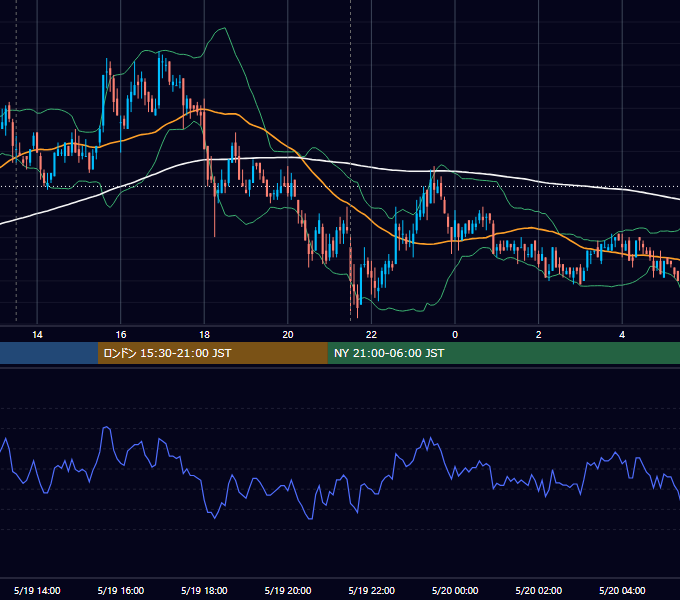Click the London 15:30-21:00 JST session bar

pyautogui.click(x=212, y=353)
